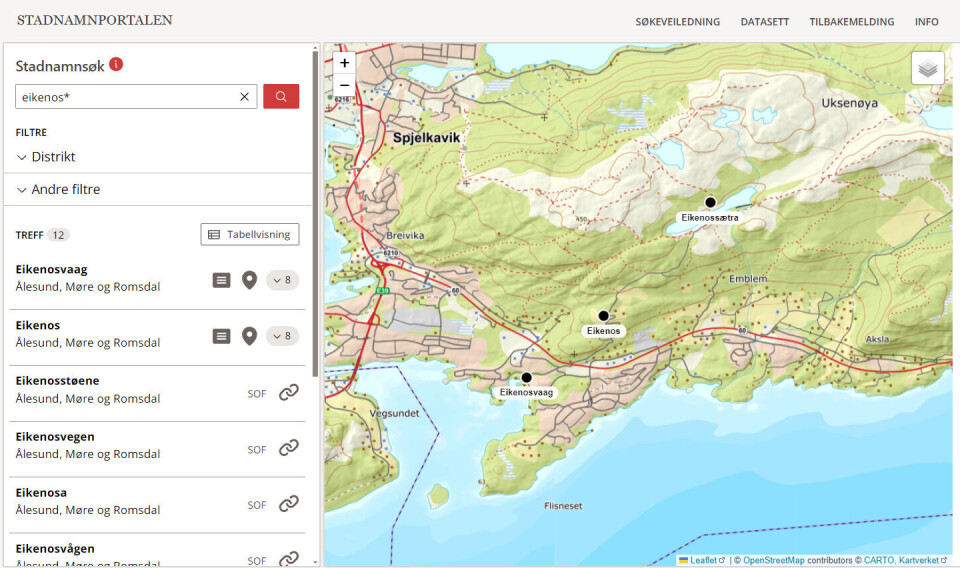Expand the 8 variants under Eikenosvaag
This screenshot has width=960, height=568.
pos(282,280)
